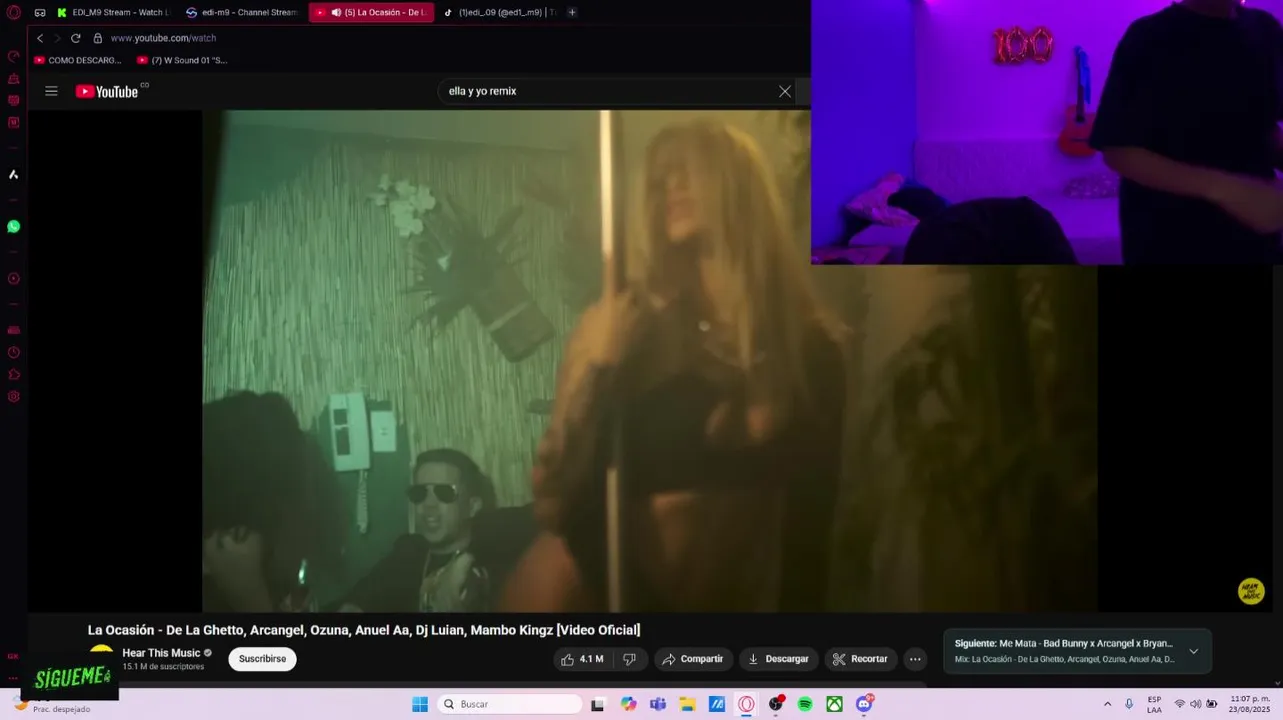Open the Twitch panel in sidebar
Image resolution: width=1283 pixels, height=720 pixels.
pos(13,122)
